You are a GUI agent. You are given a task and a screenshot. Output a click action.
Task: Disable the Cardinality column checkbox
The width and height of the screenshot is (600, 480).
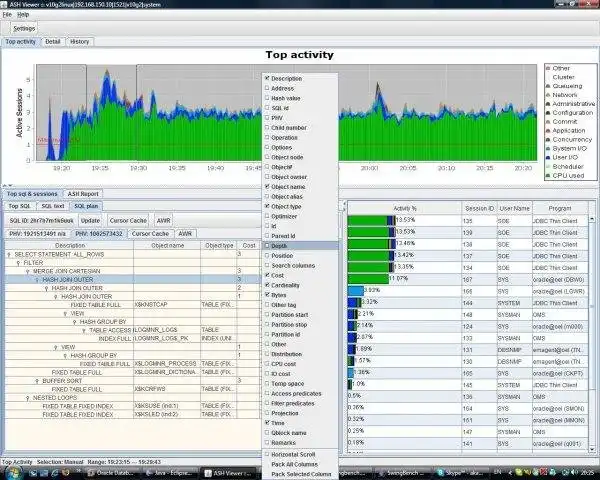click(267, 285)
